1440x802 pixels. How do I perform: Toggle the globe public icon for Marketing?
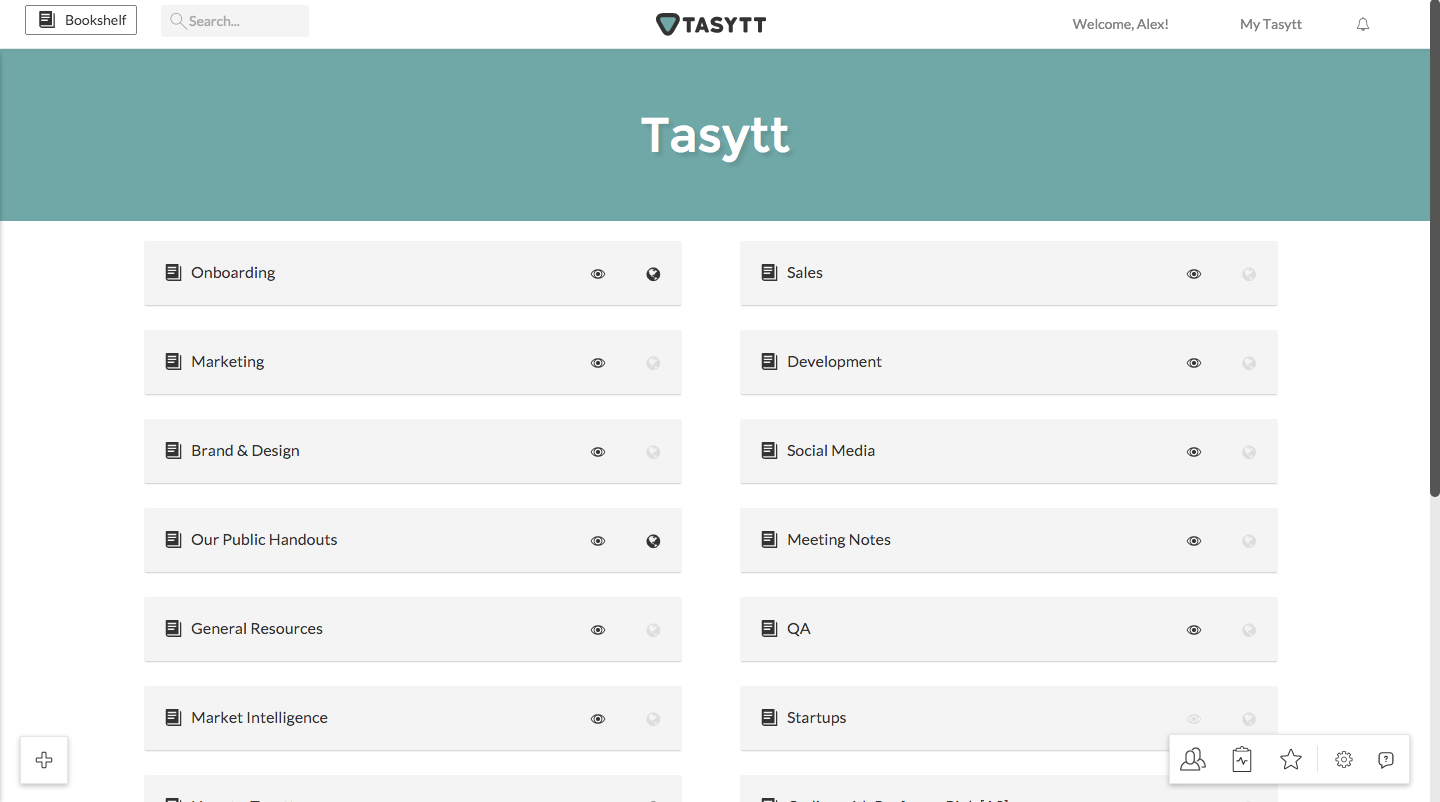coord(653,363)
